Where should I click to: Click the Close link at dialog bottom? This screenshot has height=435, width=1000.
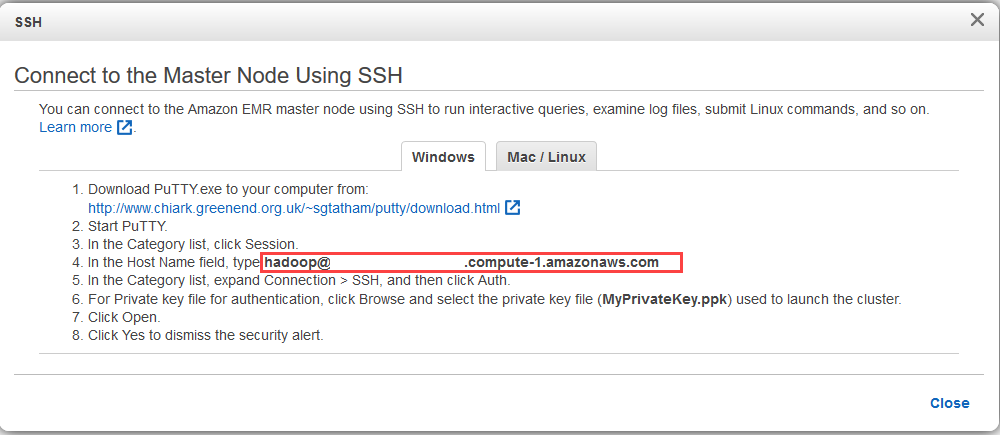pos(950,403)
